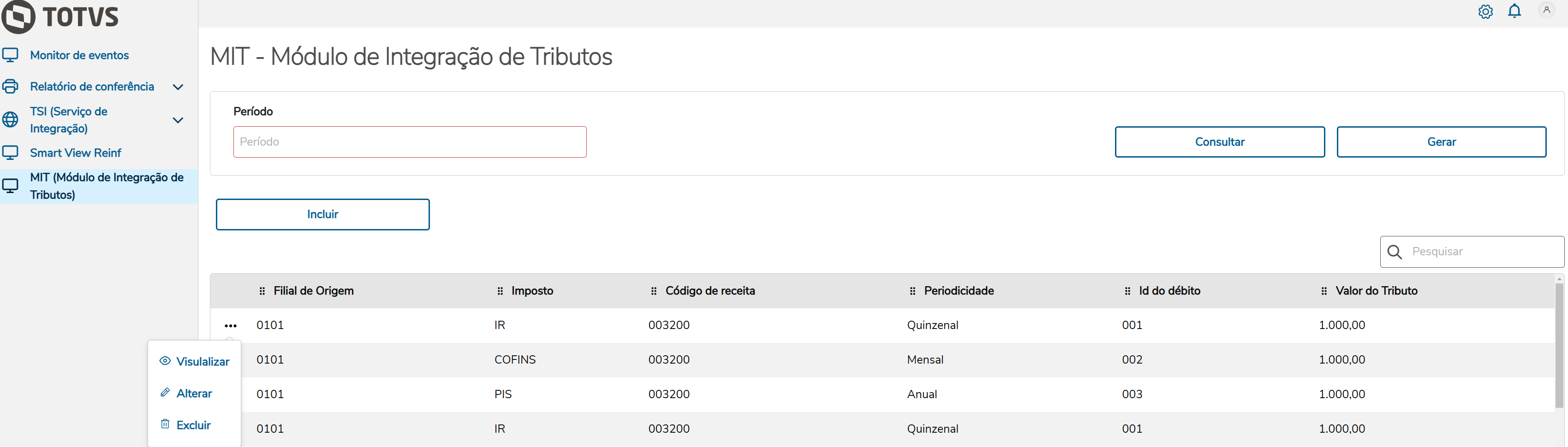Screen dimensions: 1568x447
Task: Click the three-dots row actions icon
Action: click(230, 326)
